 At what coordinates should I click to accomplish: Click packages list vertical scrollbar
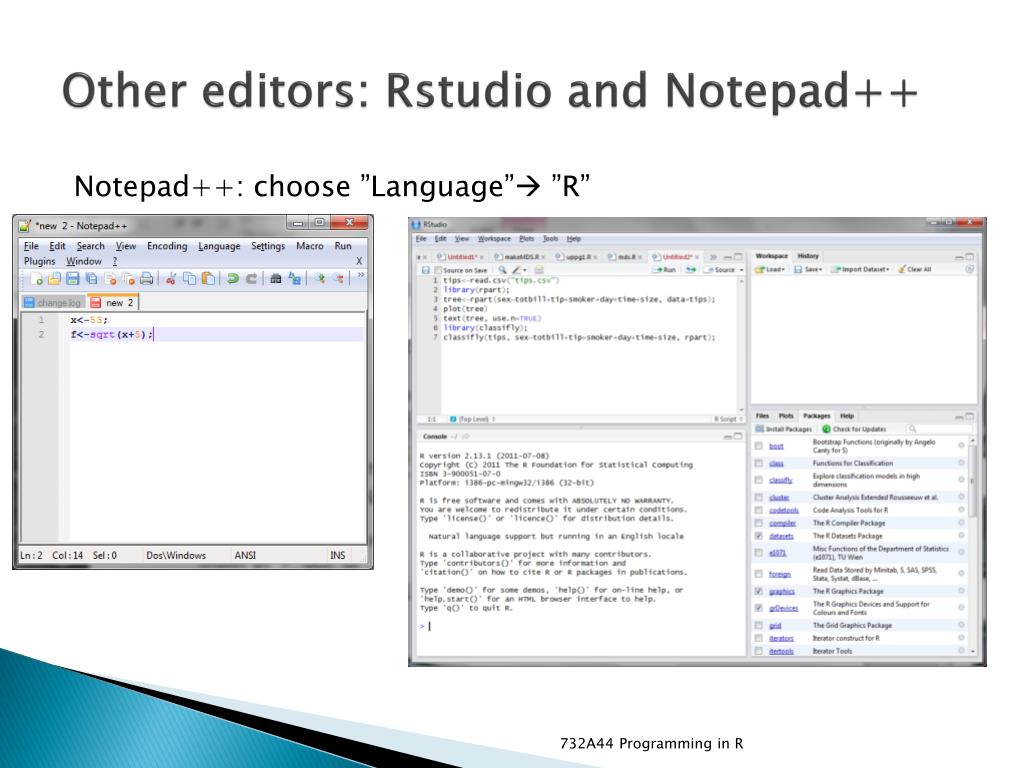pyautogui.click(x=972, y=481)
